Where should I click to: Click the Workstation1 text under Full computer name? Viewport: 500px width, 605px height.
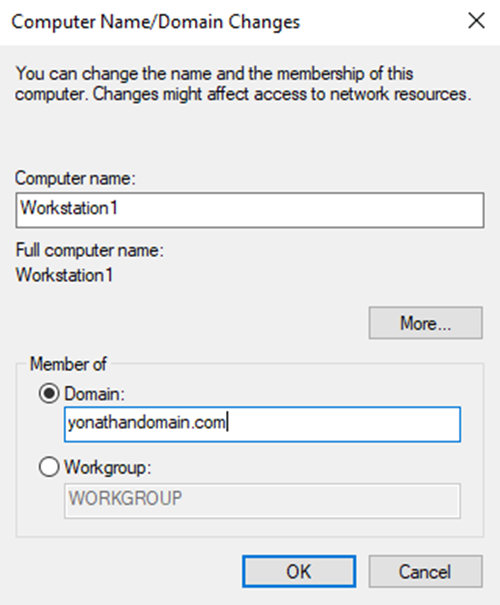[x=64, y=275]
